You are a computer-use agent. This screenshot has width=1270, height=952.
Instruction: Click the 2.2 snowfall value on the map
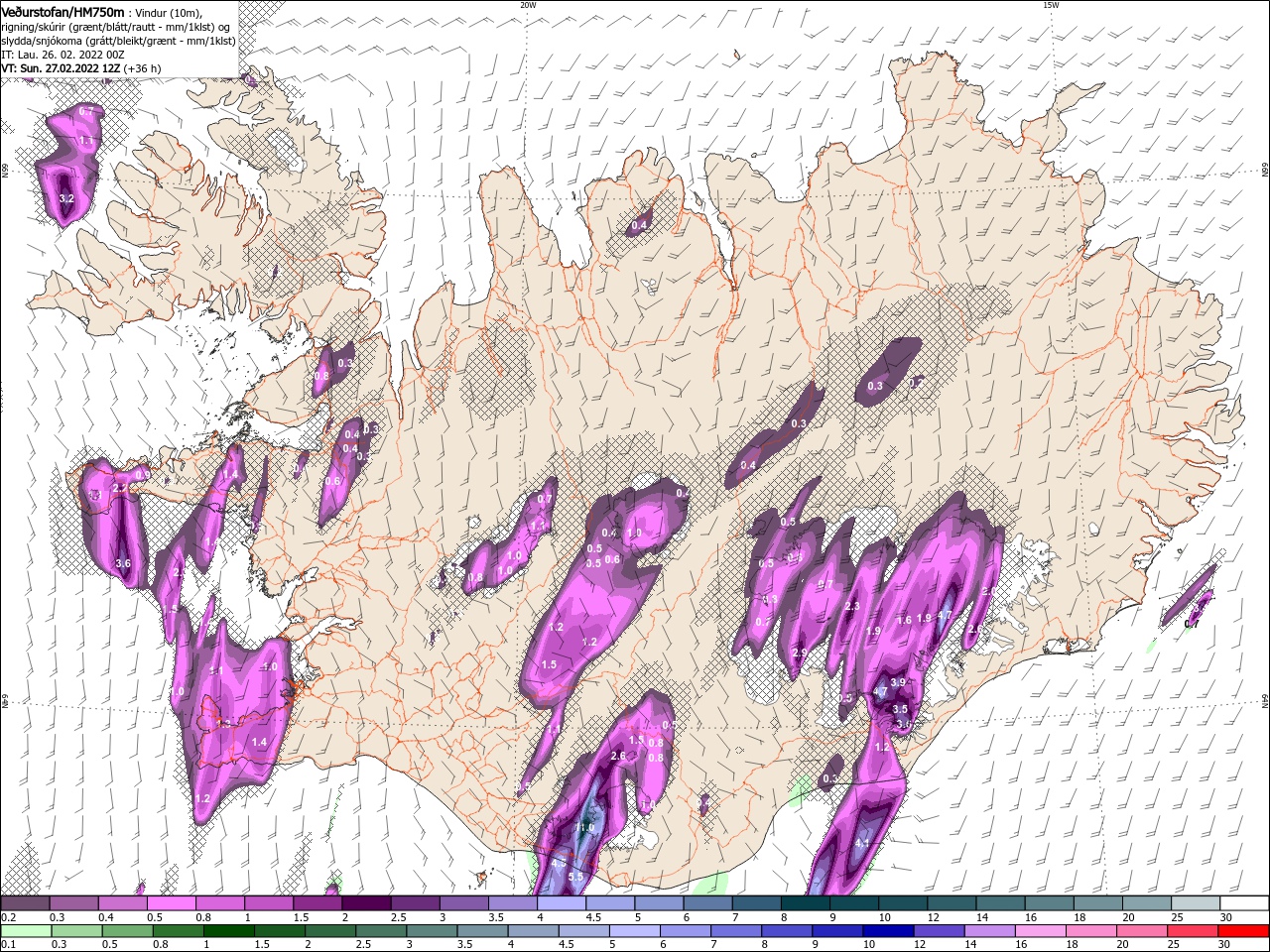[x=119, y=488]
